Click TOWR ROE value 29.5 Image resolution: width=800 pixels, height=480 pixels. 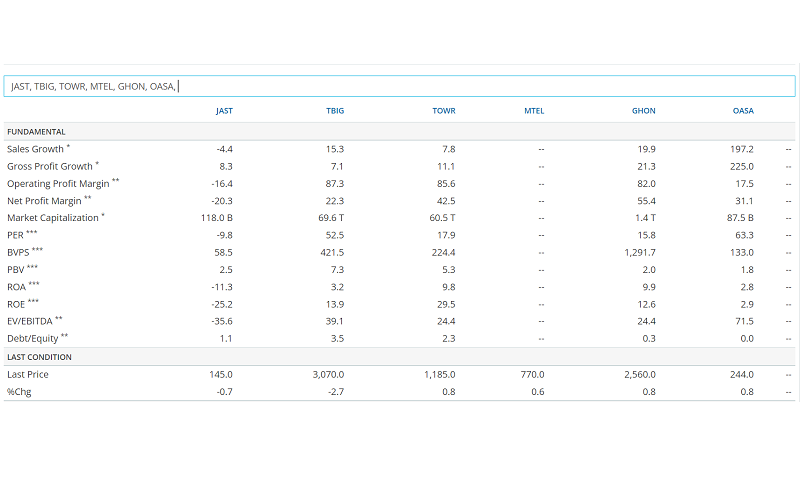(x=446, y=305)
